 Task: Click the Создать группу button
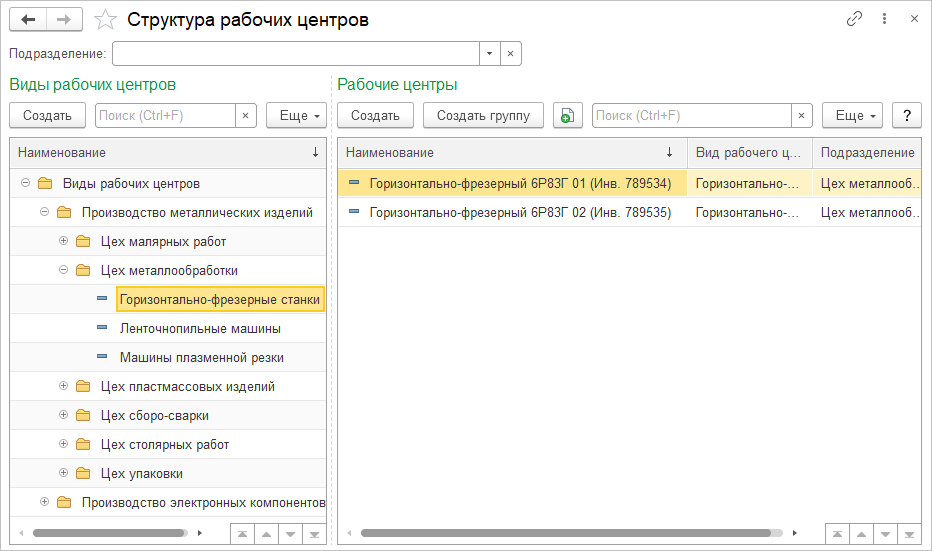[x=483, y=116]
